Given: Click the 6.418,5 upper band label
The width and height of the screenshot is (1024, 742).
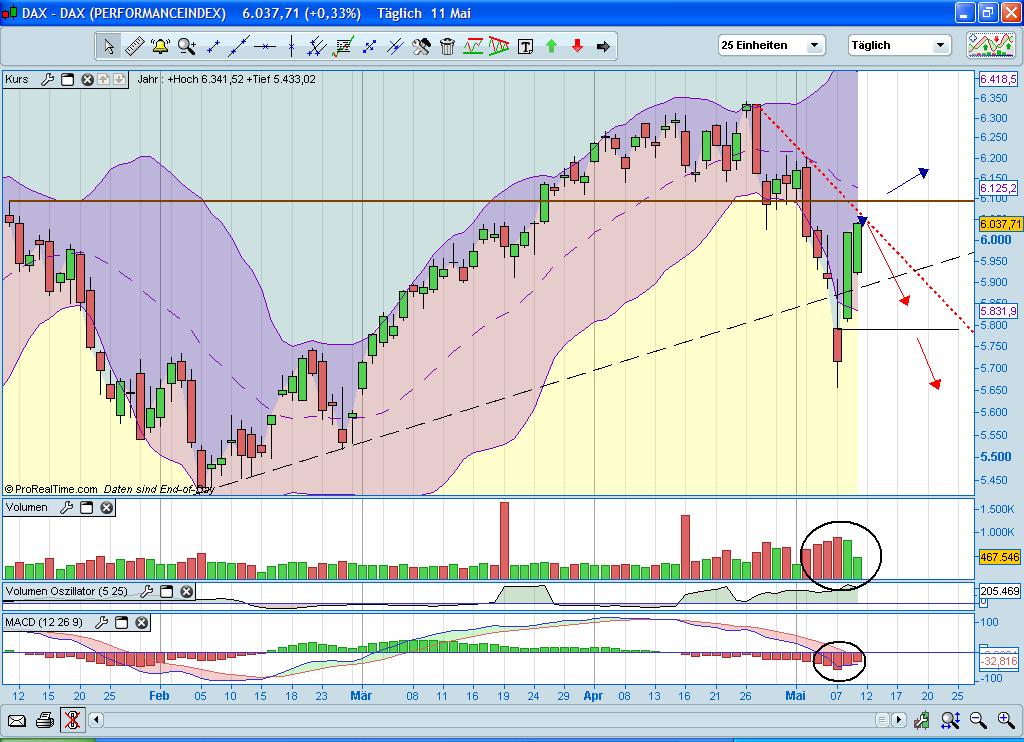Looking at the screenshot, I should [x=999, y=79].
